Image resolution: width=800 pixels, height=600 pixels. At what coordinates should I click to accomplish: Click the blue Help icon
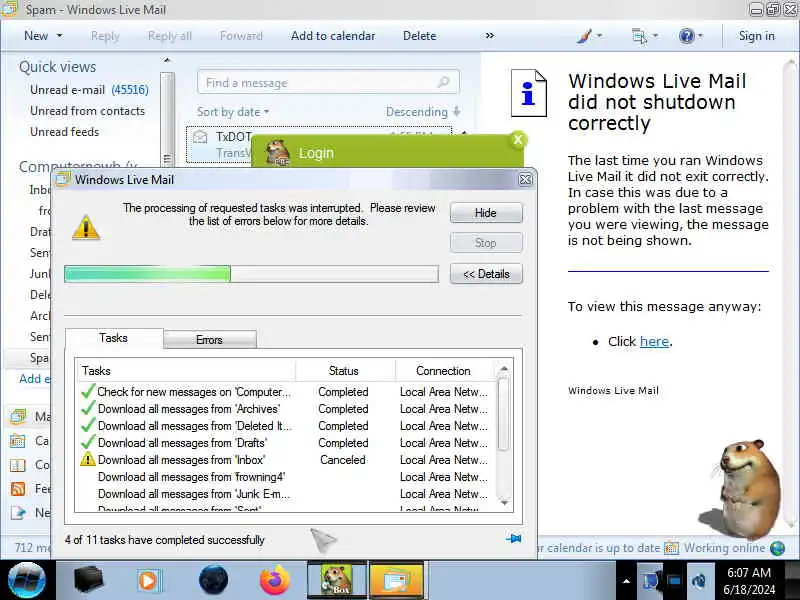coord(687,36)
